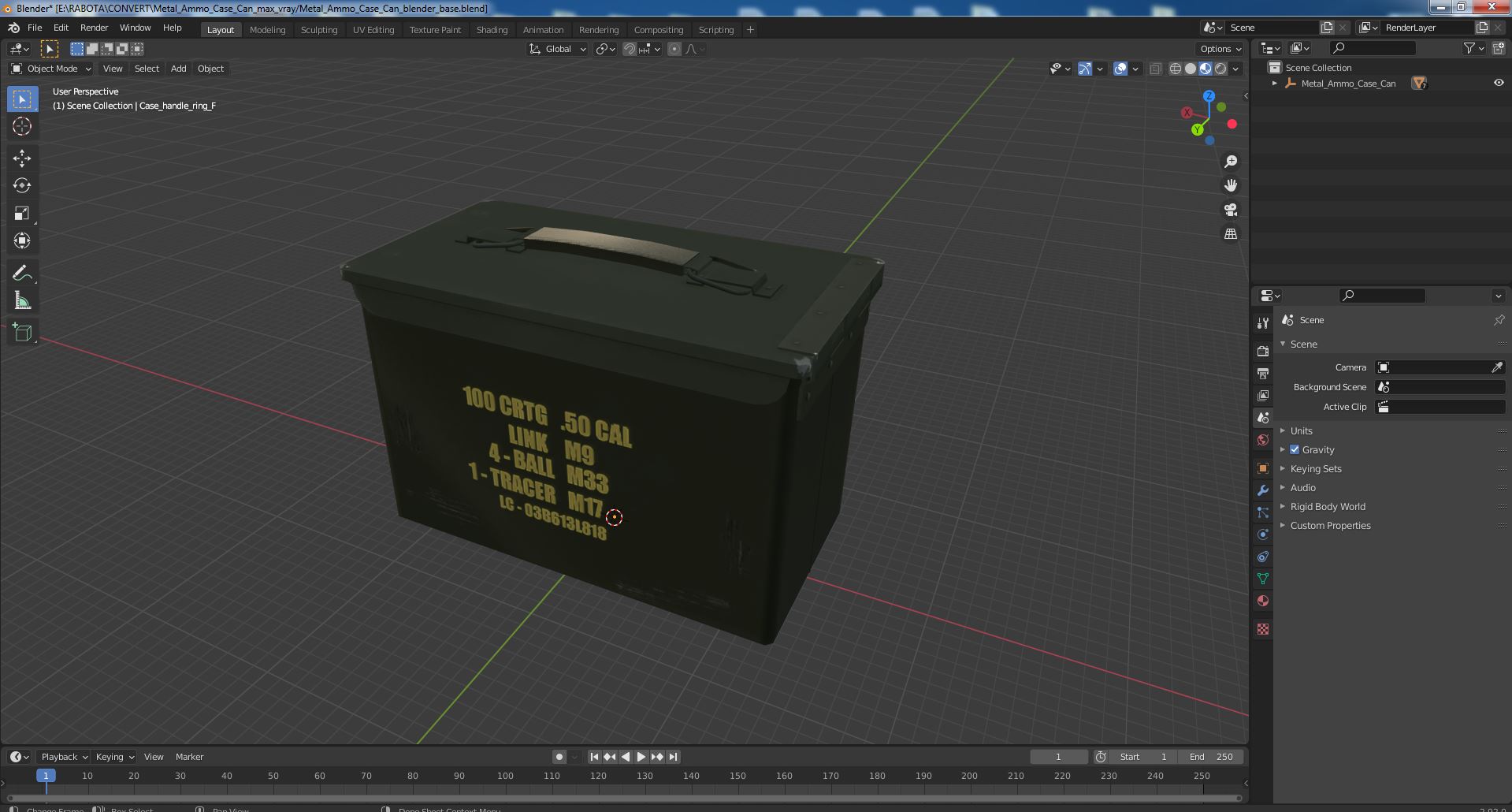Image resolution: width=1512 pixels, height=812 pixels.
Task: Open the Particles properties tab
Action: (1263, 512)
